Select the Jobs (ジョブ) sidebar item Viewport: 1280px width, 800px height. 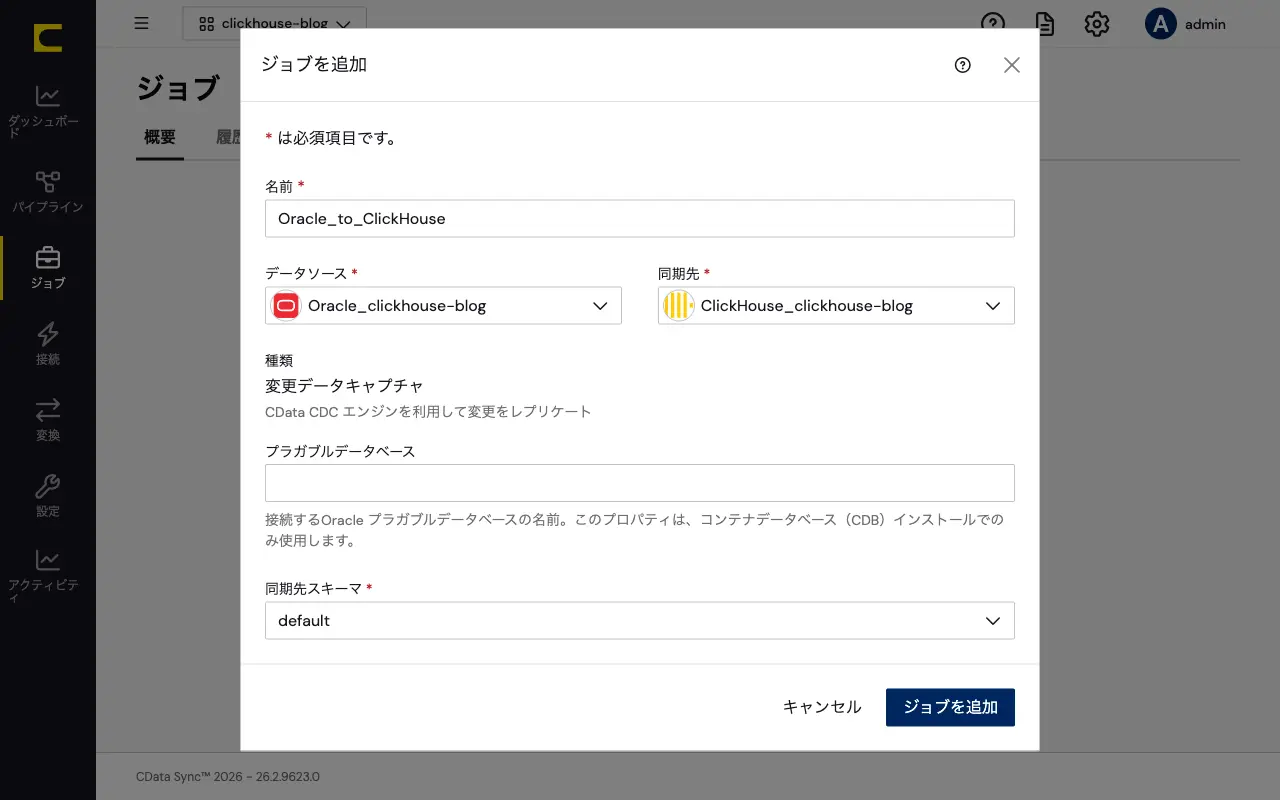[48, 268]
